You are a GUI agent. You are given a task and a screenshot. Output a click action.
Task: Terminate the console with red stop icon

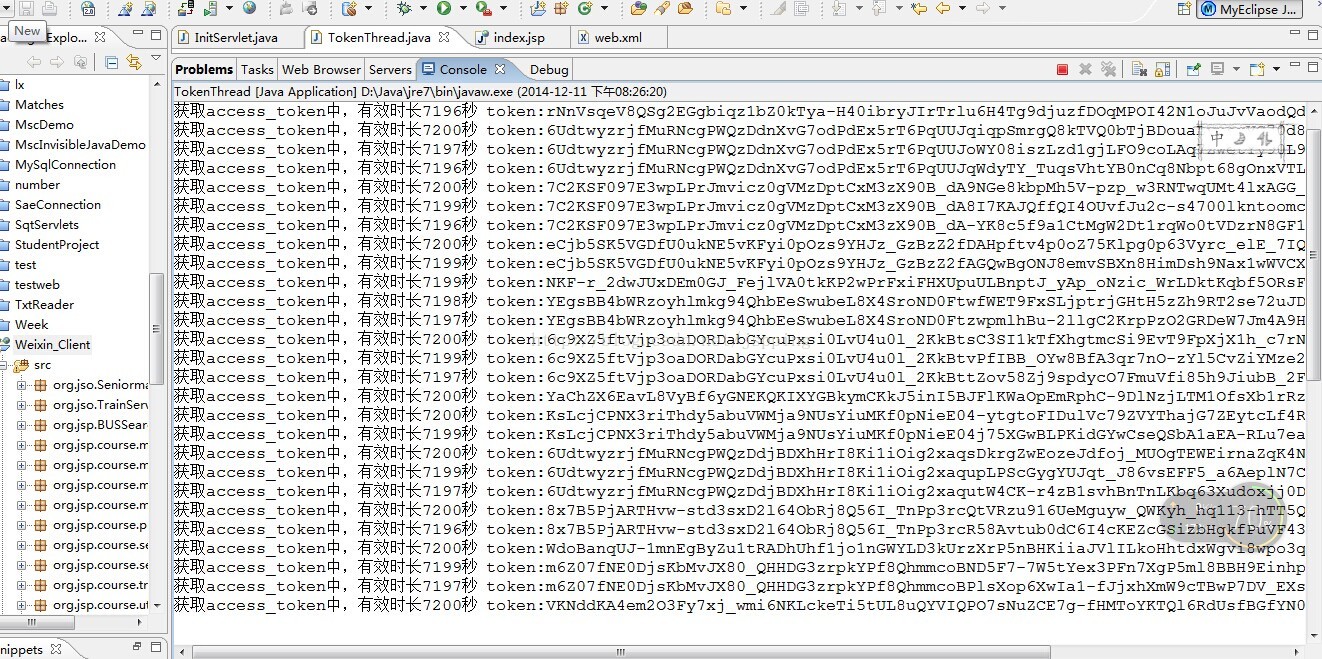click(1062, 69)
